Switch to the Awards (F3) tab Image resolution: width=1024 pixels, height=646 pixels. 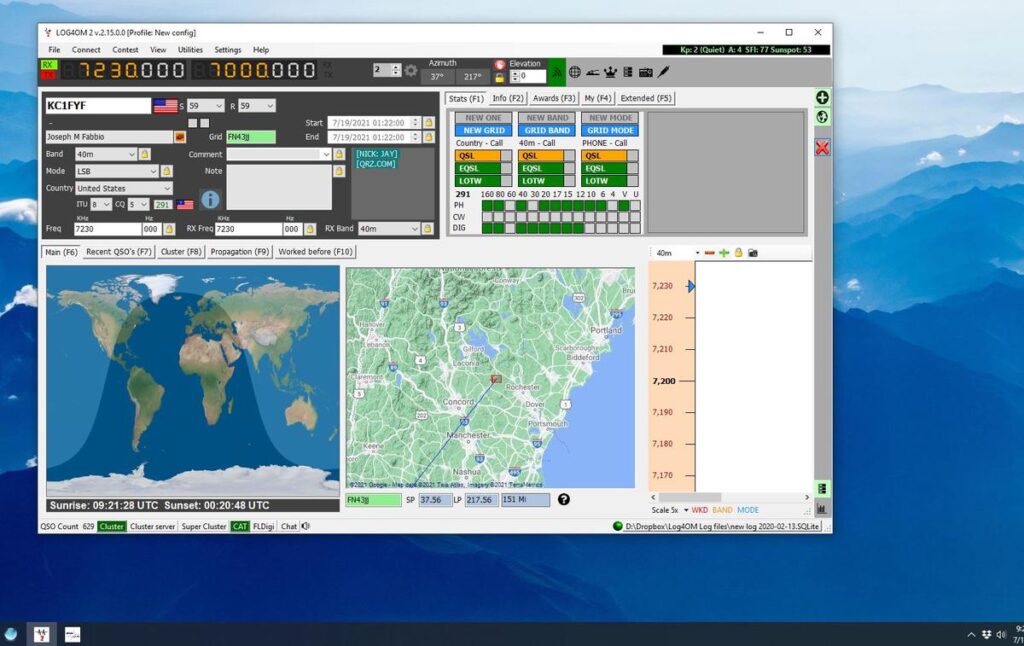coord(554,98)
